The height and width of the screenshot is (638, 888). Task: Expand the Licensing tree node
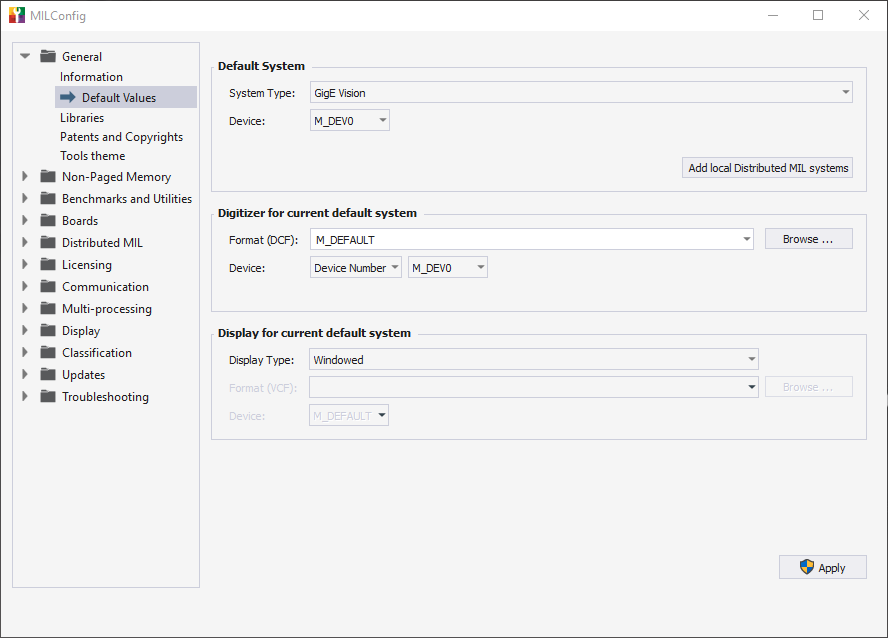[25, 264]
